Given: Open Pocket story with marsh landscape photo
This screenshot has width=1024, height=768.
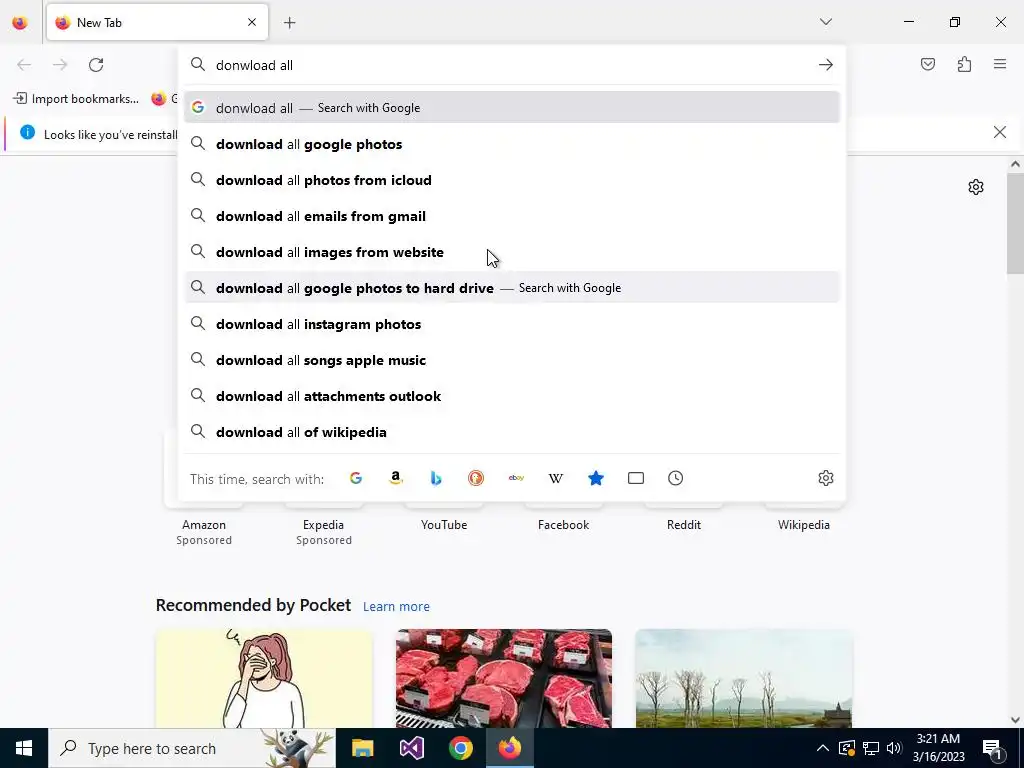Looking at the screenshot, I should point(744,678).
